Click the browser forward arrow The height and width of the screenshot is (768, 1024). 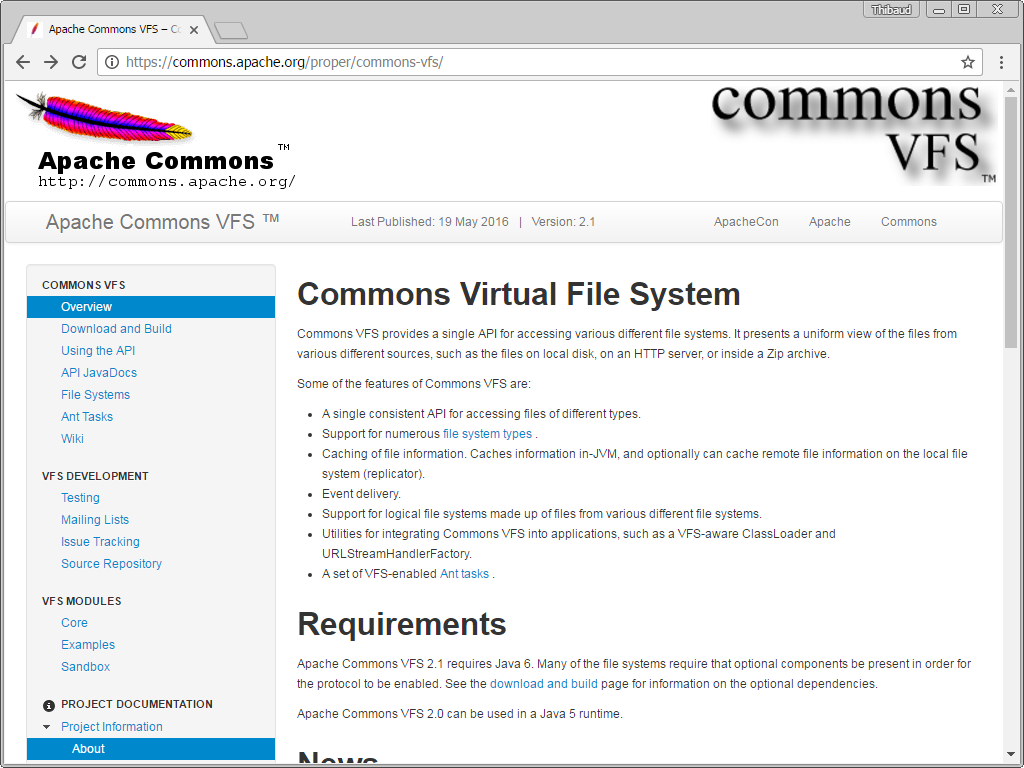pos(51,62)
